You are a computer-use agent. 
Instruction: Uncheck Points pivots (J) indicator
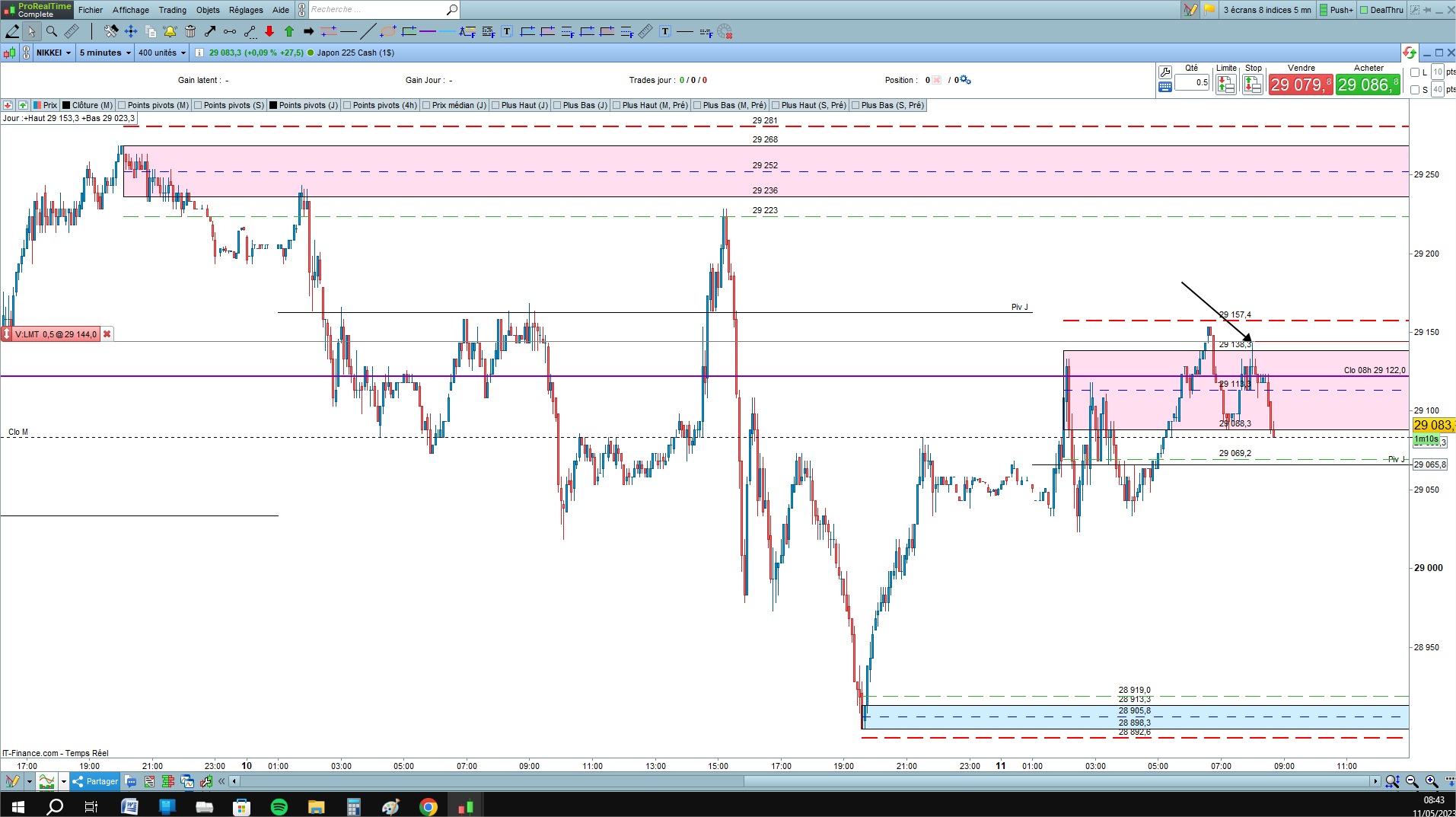[273, 105]
